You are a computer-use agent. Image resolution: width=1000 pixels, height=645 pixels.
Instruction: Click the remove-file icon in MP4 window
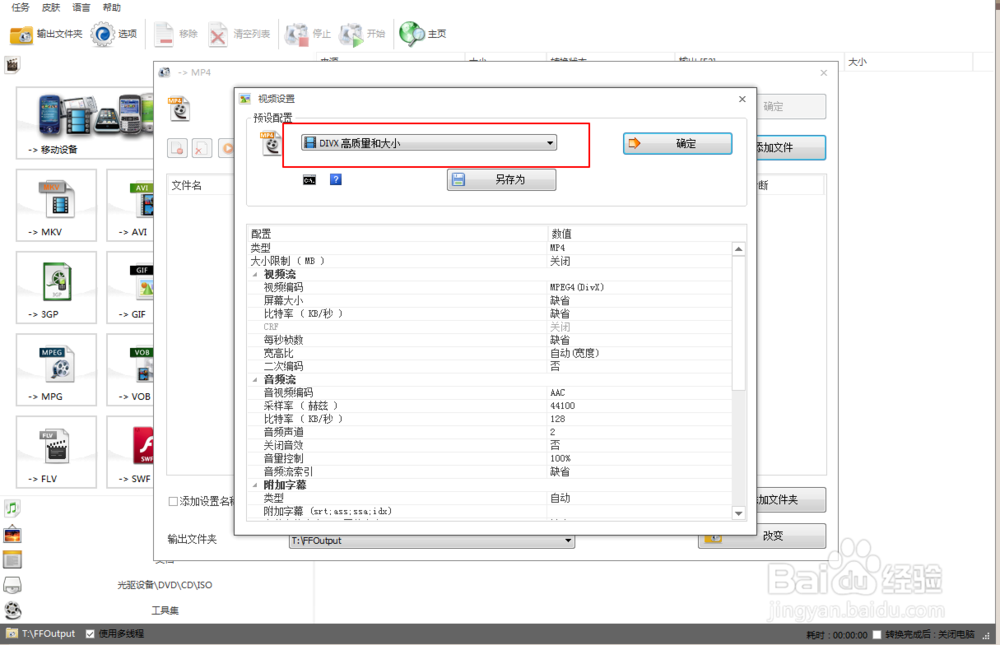(202, 148)
